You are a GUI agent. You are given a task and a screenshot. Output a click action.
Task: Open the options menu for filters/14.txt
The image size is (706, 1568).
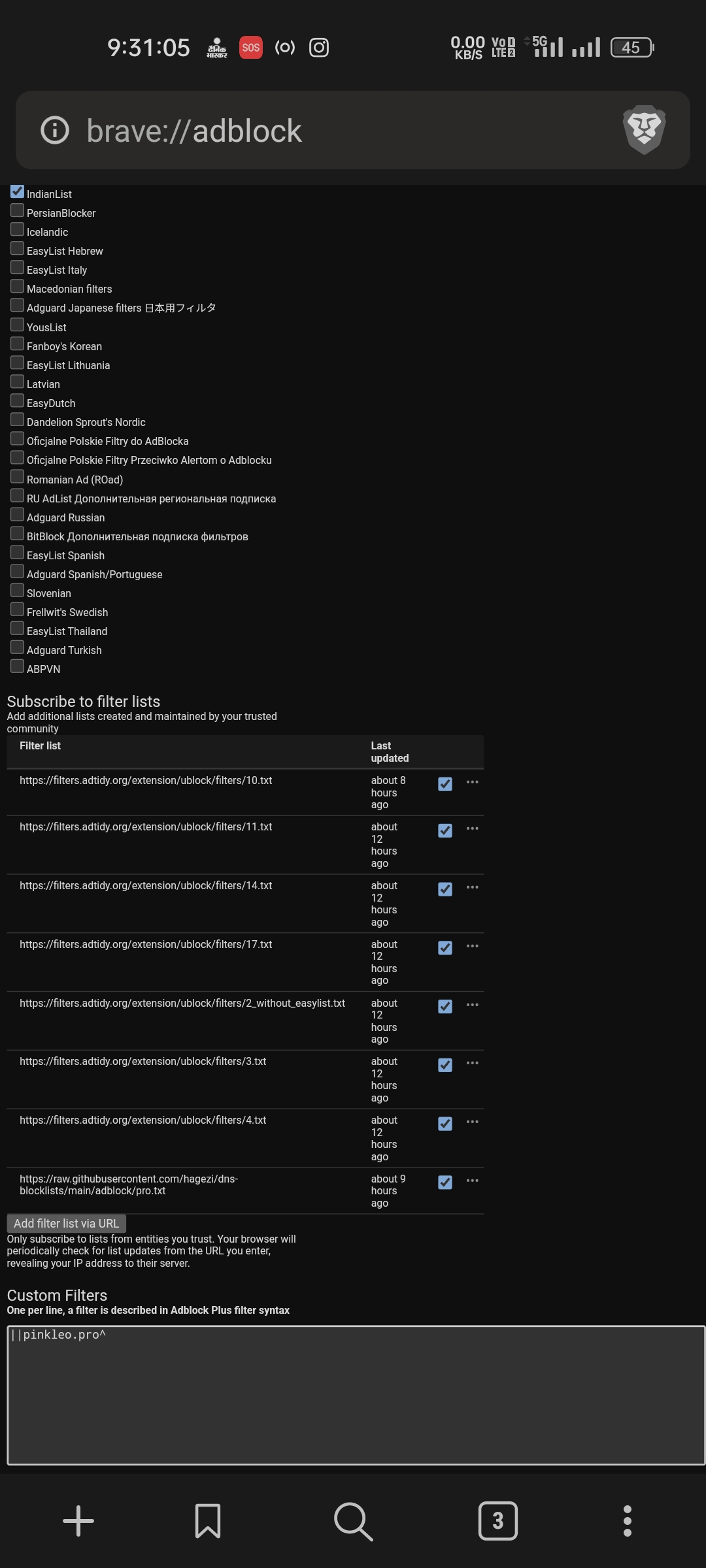click(473, 887)
